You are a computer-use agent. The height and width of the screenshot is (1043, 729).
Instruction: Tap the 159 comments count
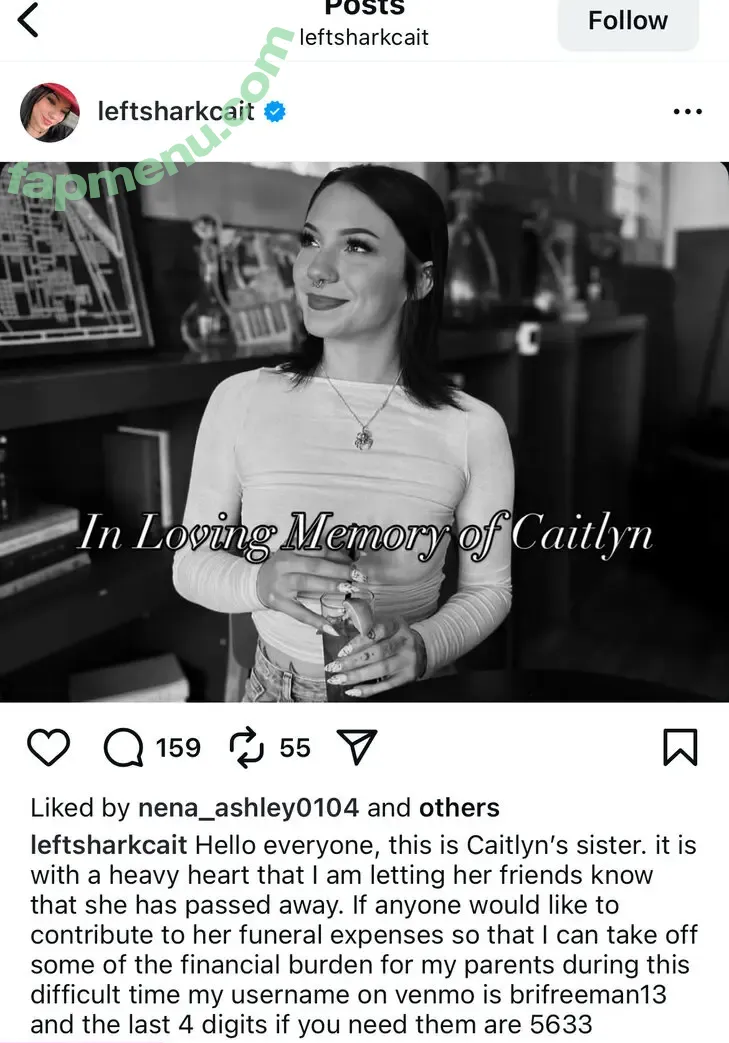click(x=178, y=748)
